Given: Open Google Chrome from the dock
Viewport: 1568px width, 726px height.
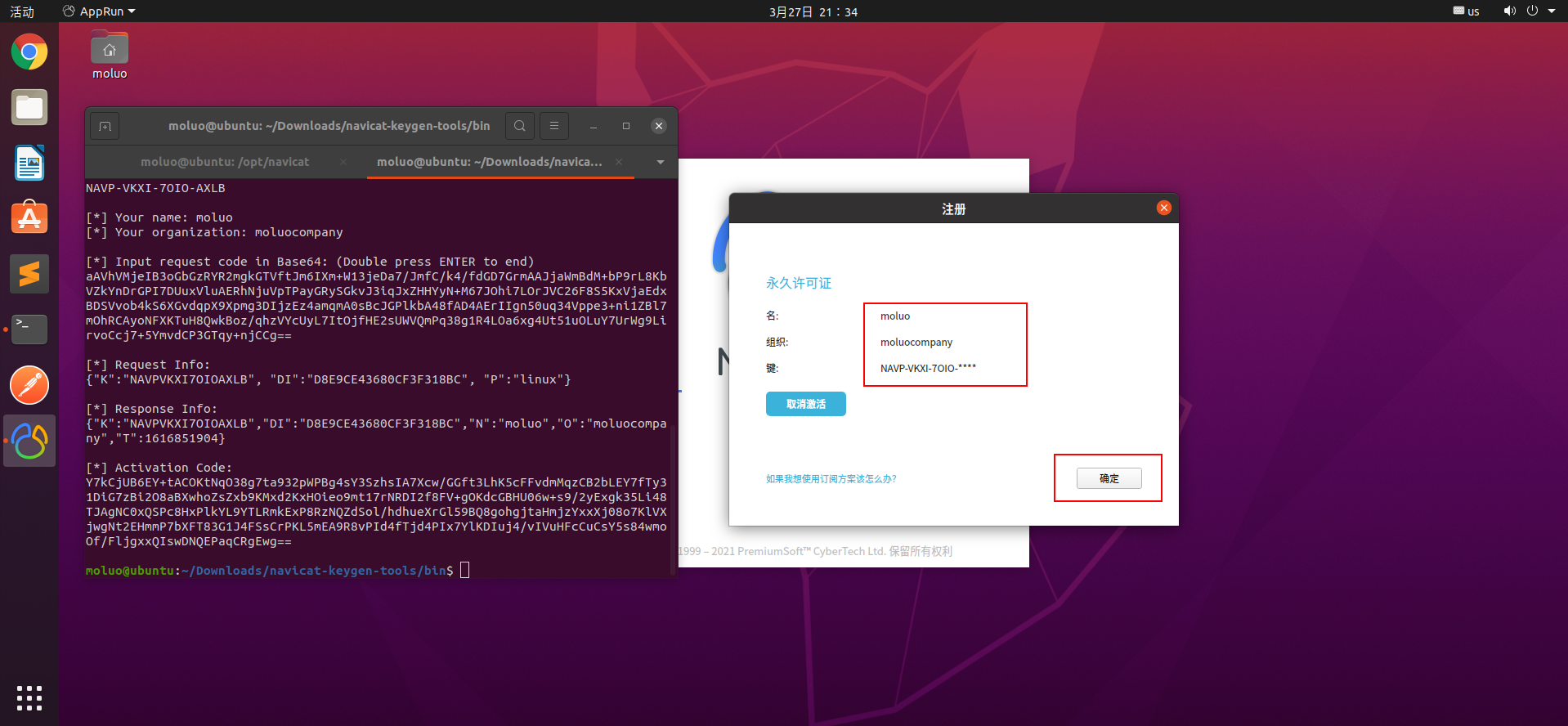Looking at the screenshot, I should (x=29, y=52).
